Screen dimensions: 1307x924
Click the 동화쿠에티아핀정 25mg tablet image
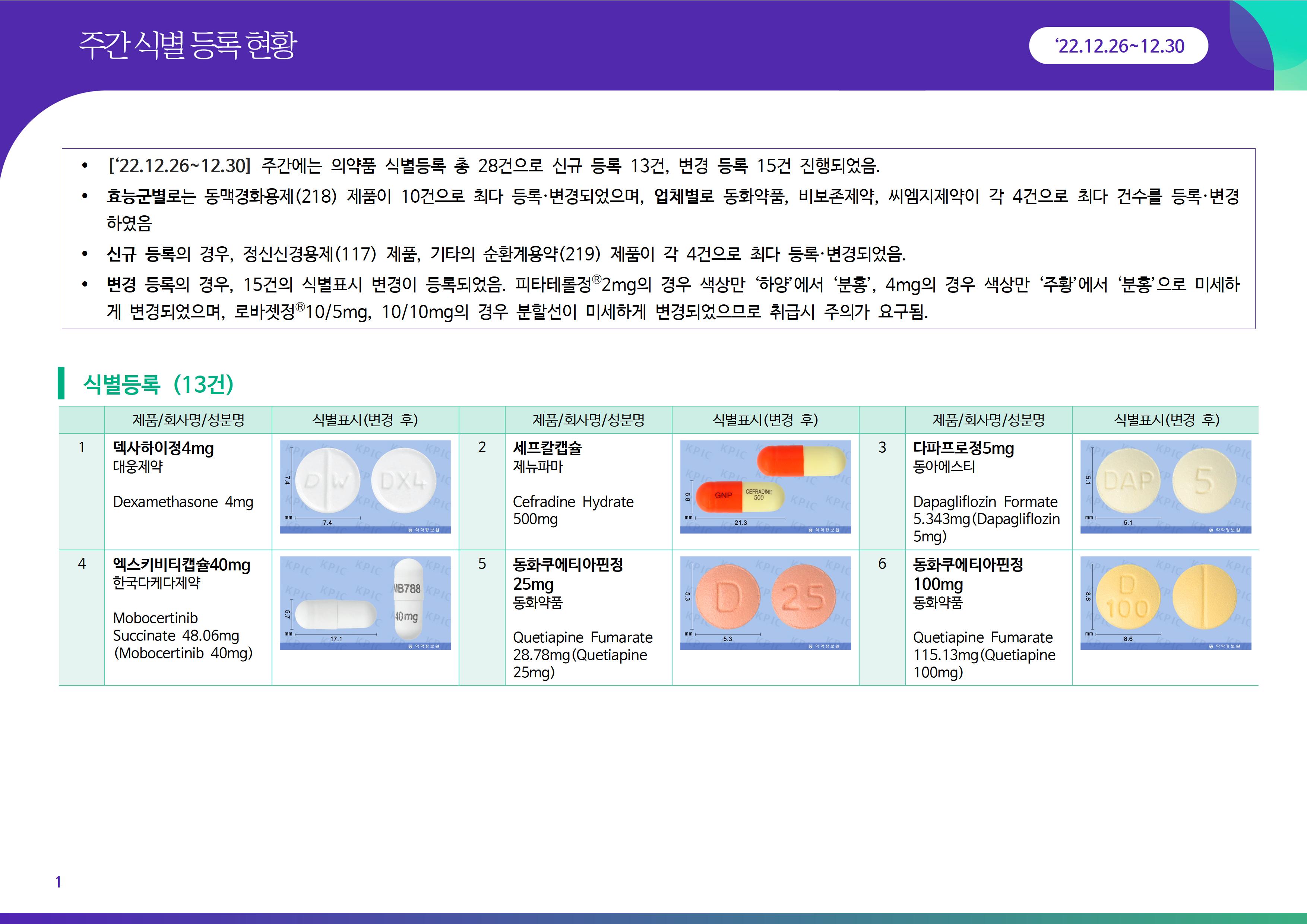click(765, 602)
